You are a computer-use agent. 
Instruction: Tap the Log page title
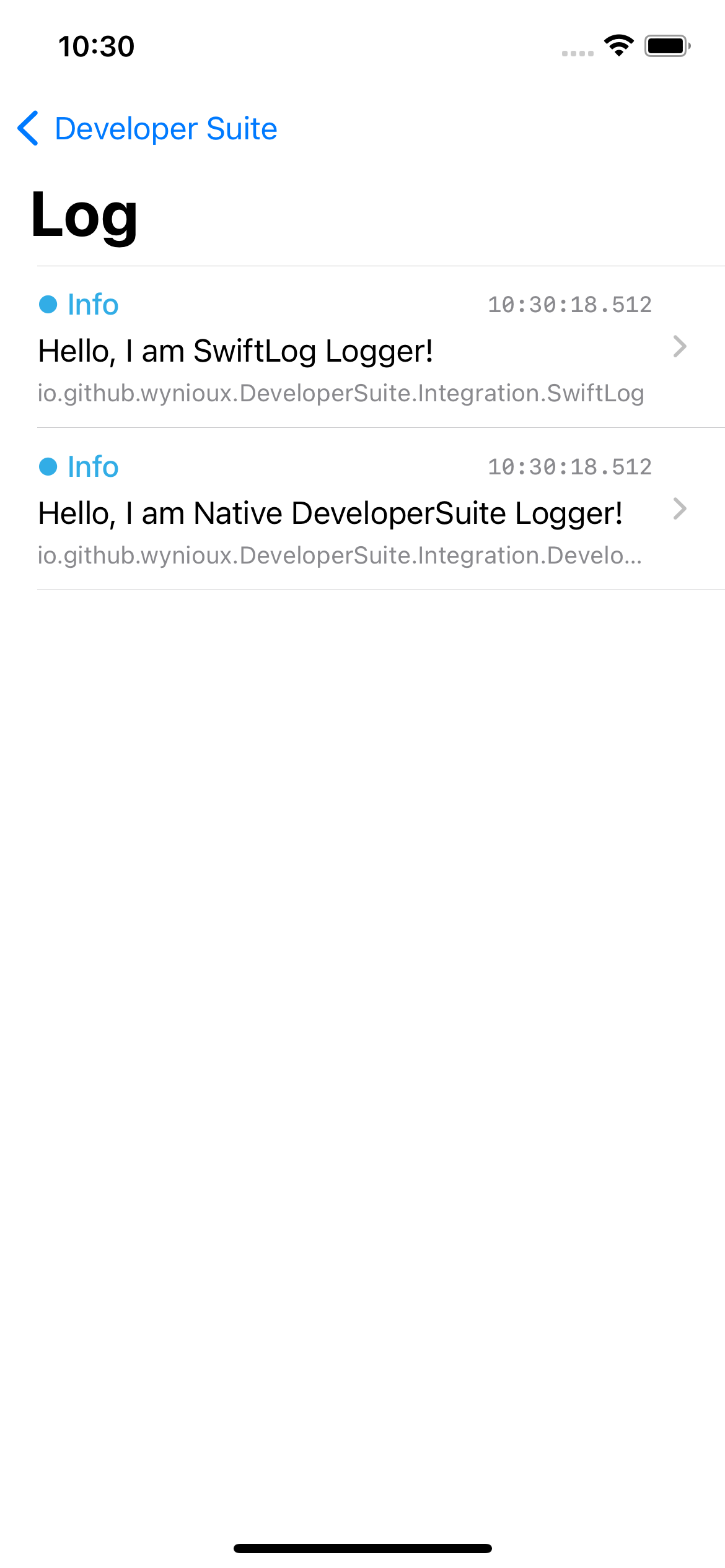pos(84,217)
